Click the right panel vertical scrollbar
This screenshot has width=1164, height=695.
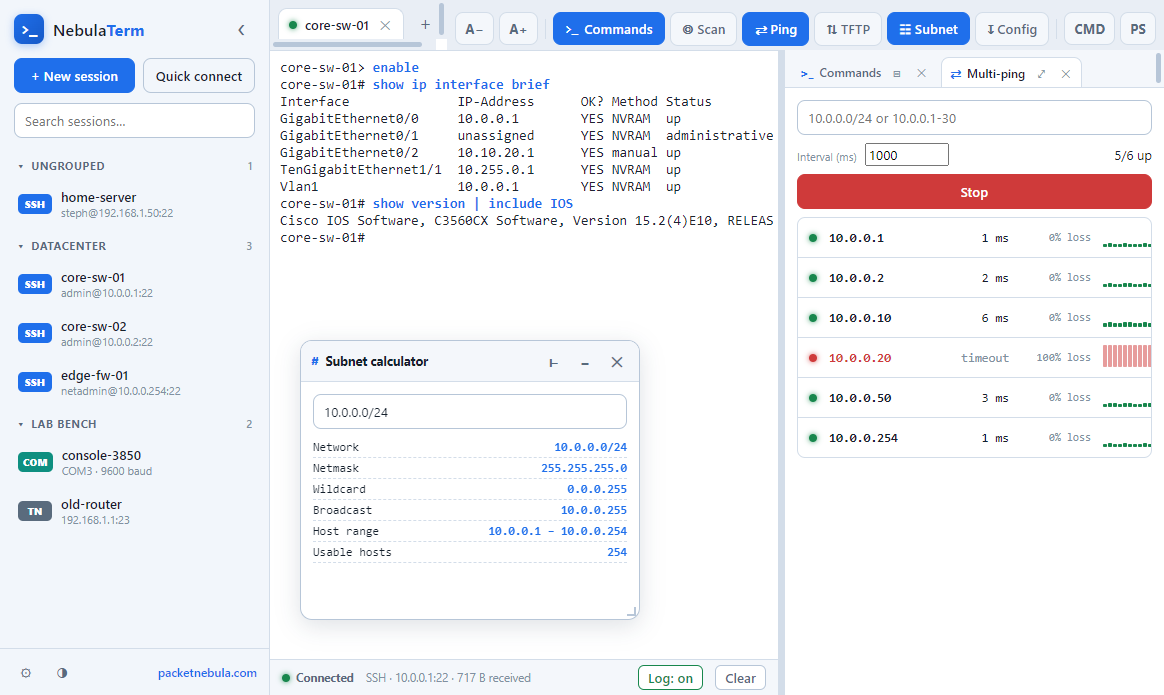[1159, 68]
